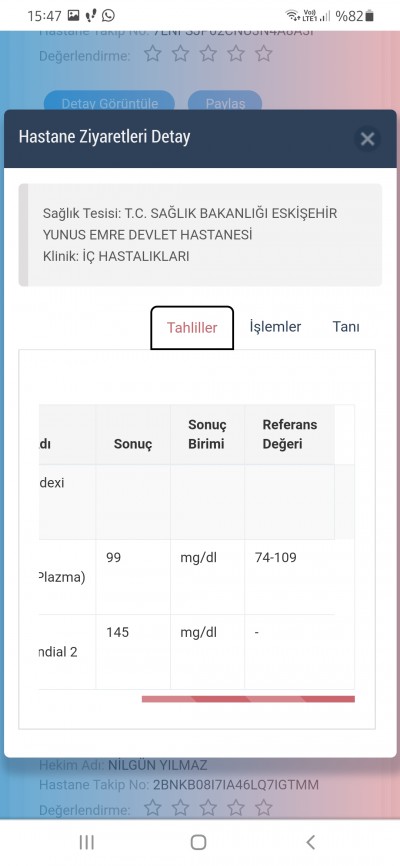
Task: Select the 145 mg/dl result cell
Action: tap(133, 652)
